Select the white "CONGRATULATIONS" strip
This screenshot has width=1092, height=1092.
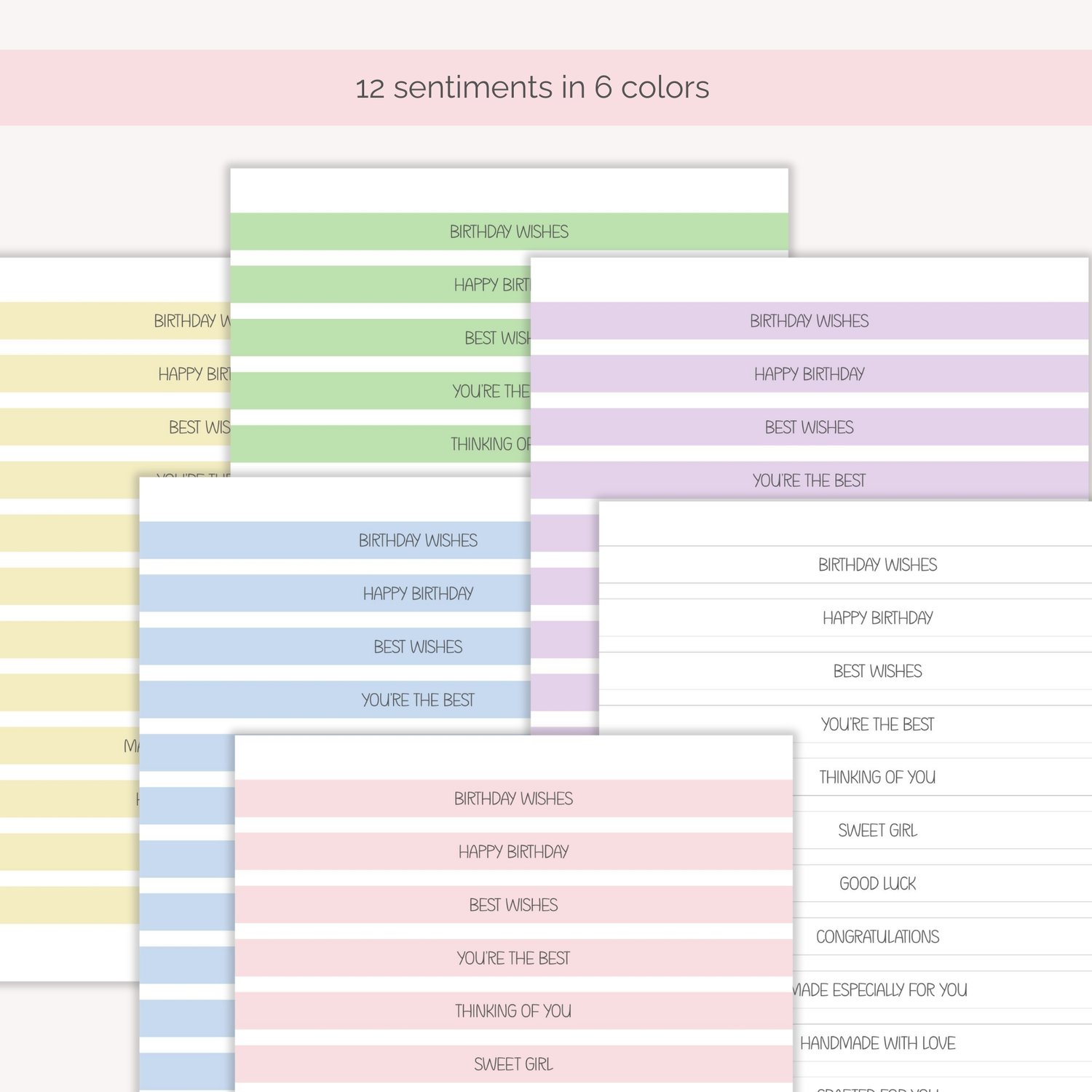tap(877, 937)
